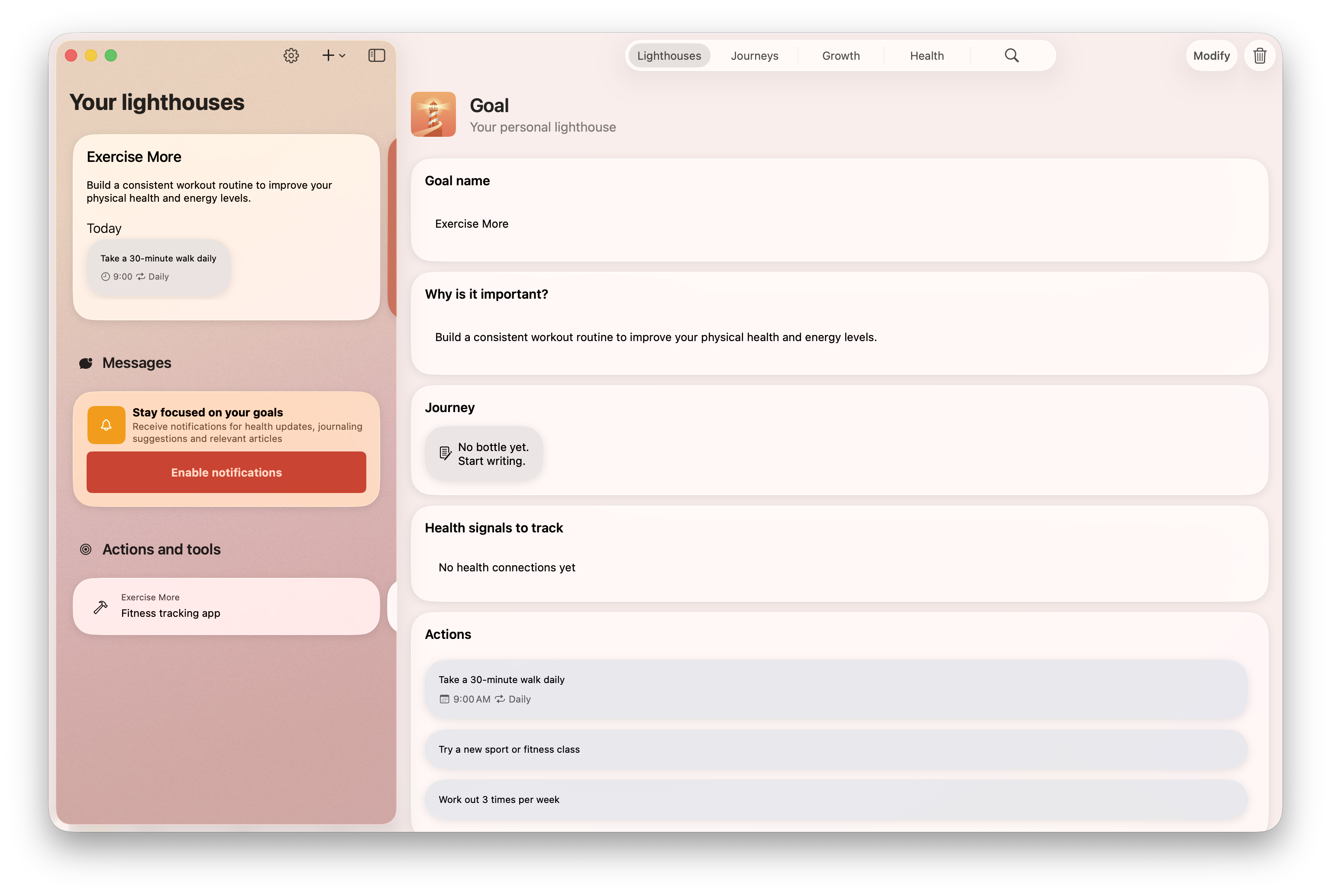Open settings gear in sidebar toolbar
1331x896 pixels.
291,55
